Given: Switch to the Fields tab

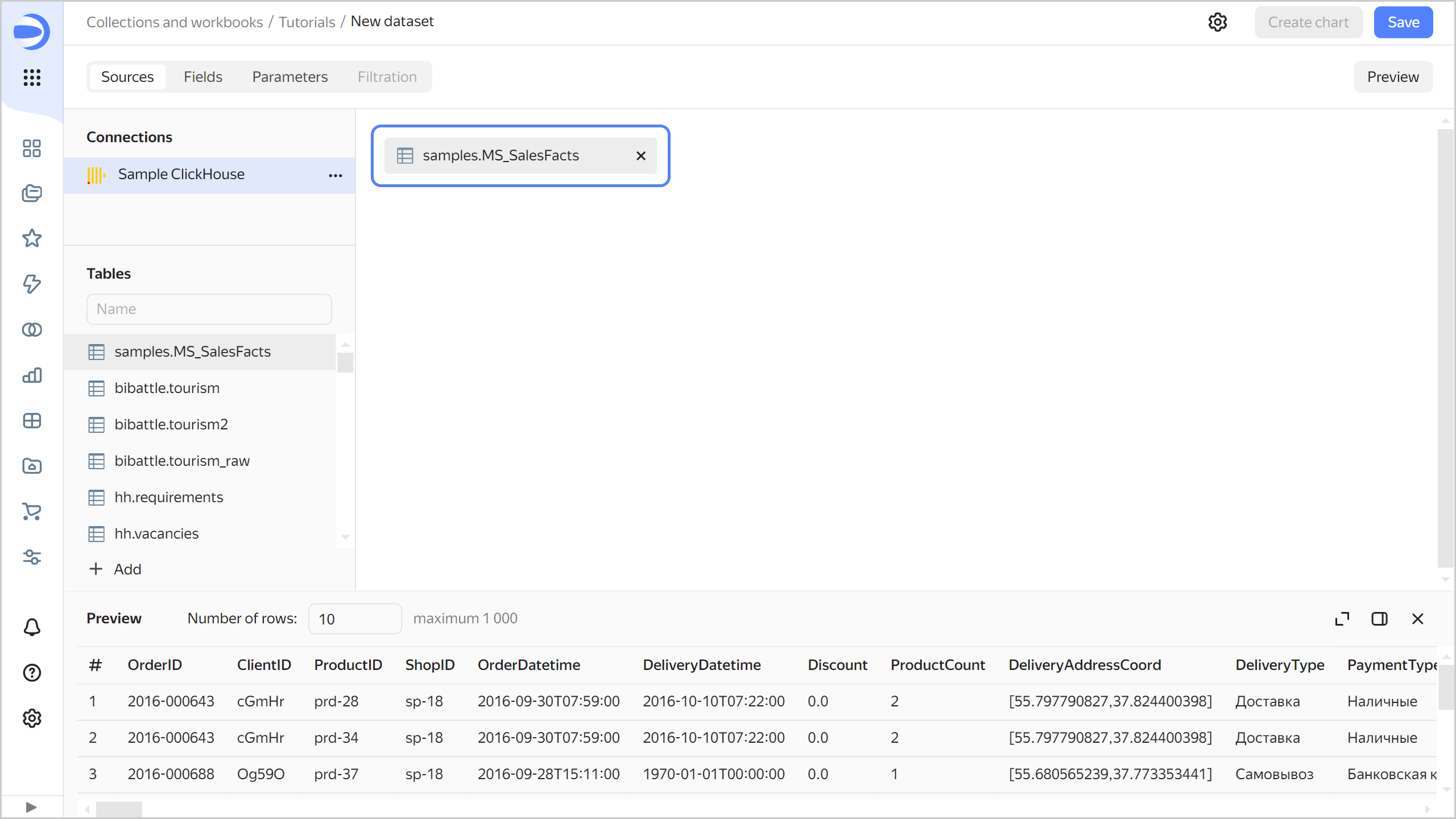Looking at the screenshot, I should coord(202,77).
